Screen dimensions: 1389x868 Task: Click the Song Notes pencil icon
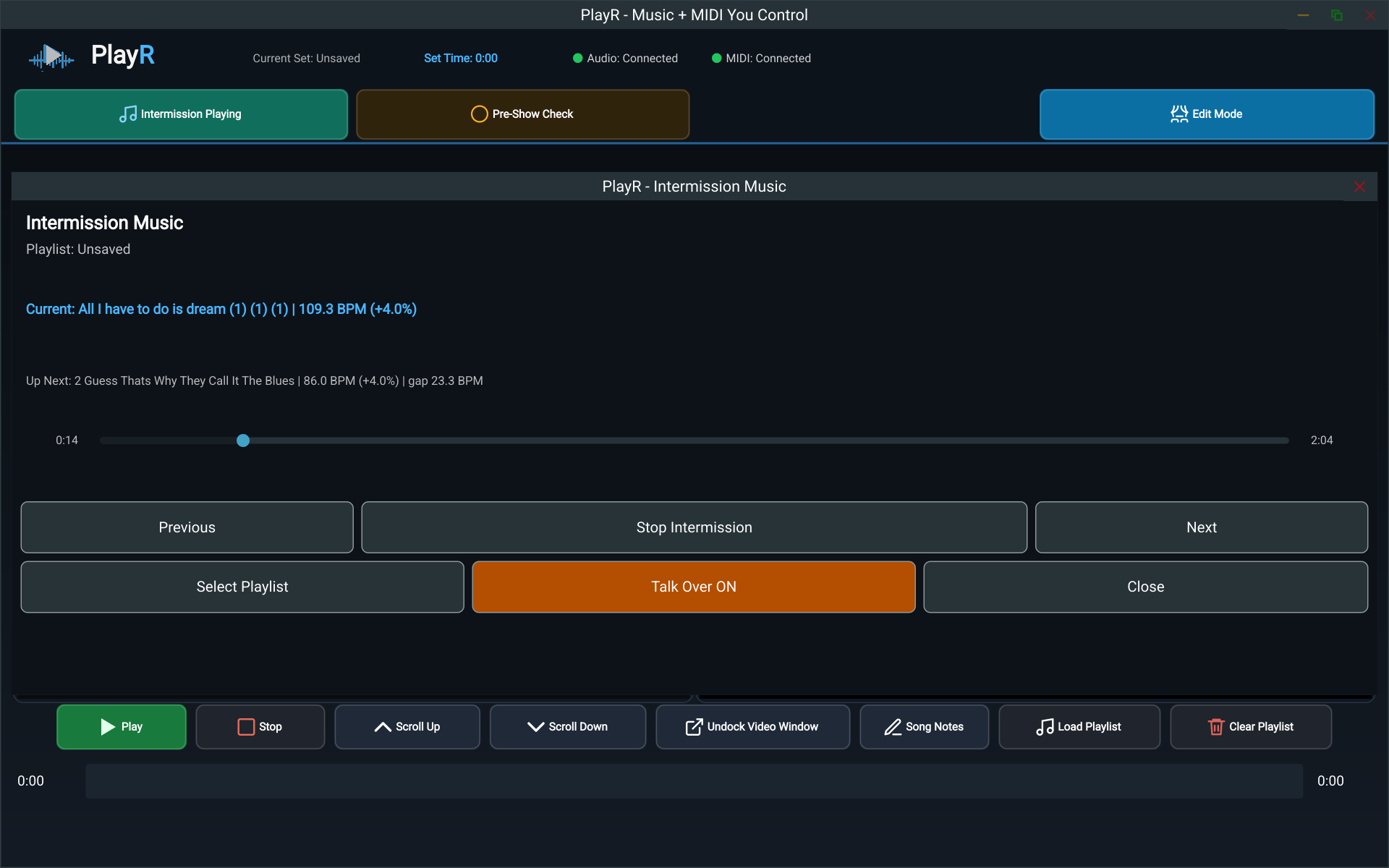click(893, 727)
